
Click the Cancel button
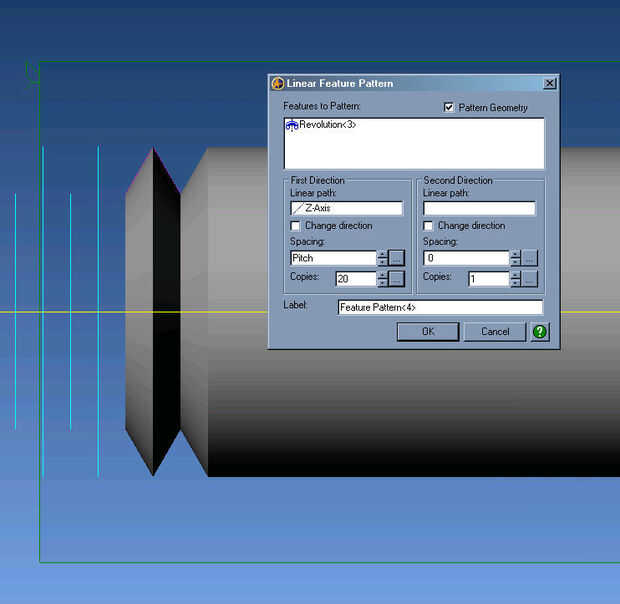click(x=495, y=331)
